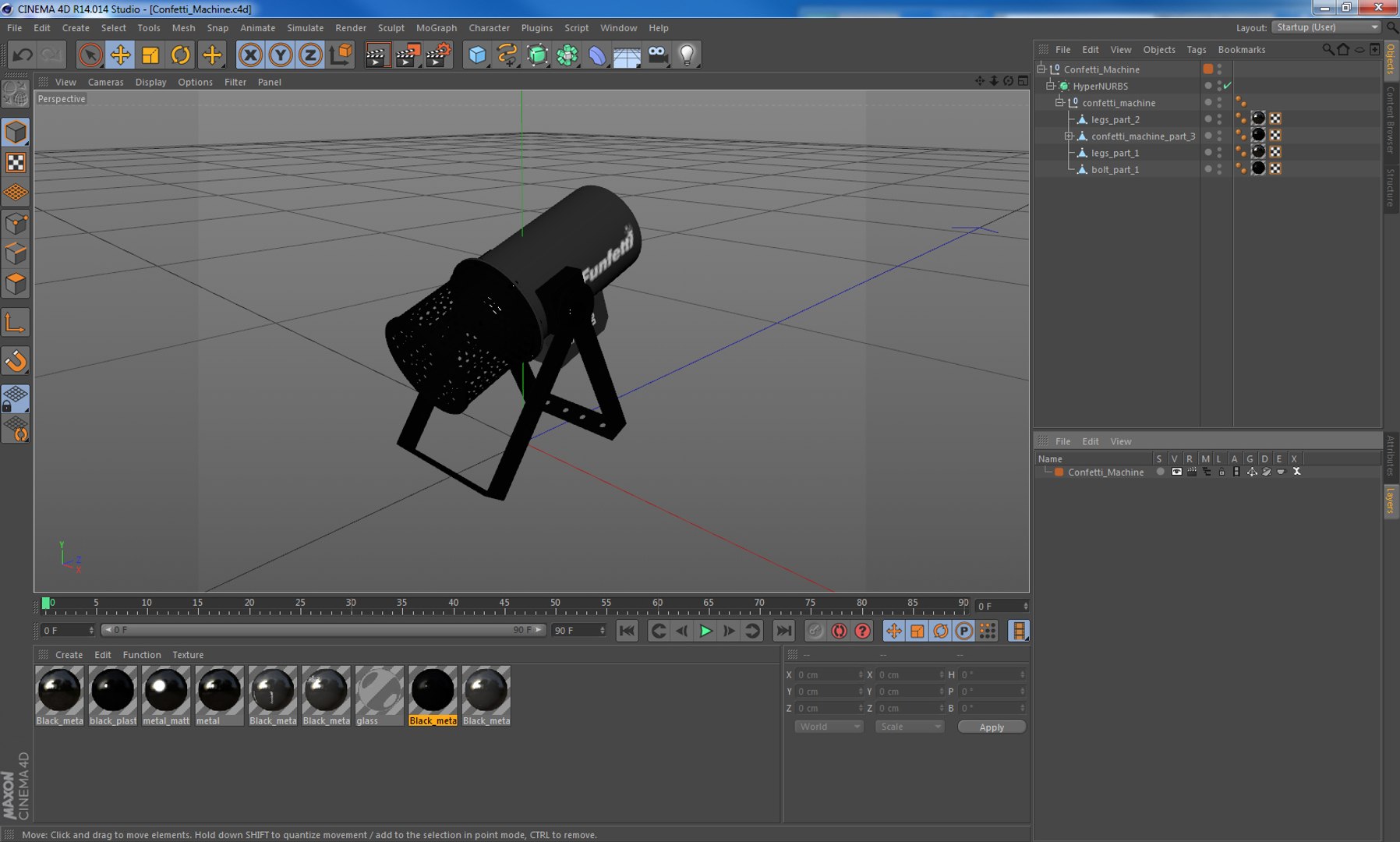Viewport: 1400px width, 842px height.
Task: Add a Cube primitive object
Action: tap(477, 55)
